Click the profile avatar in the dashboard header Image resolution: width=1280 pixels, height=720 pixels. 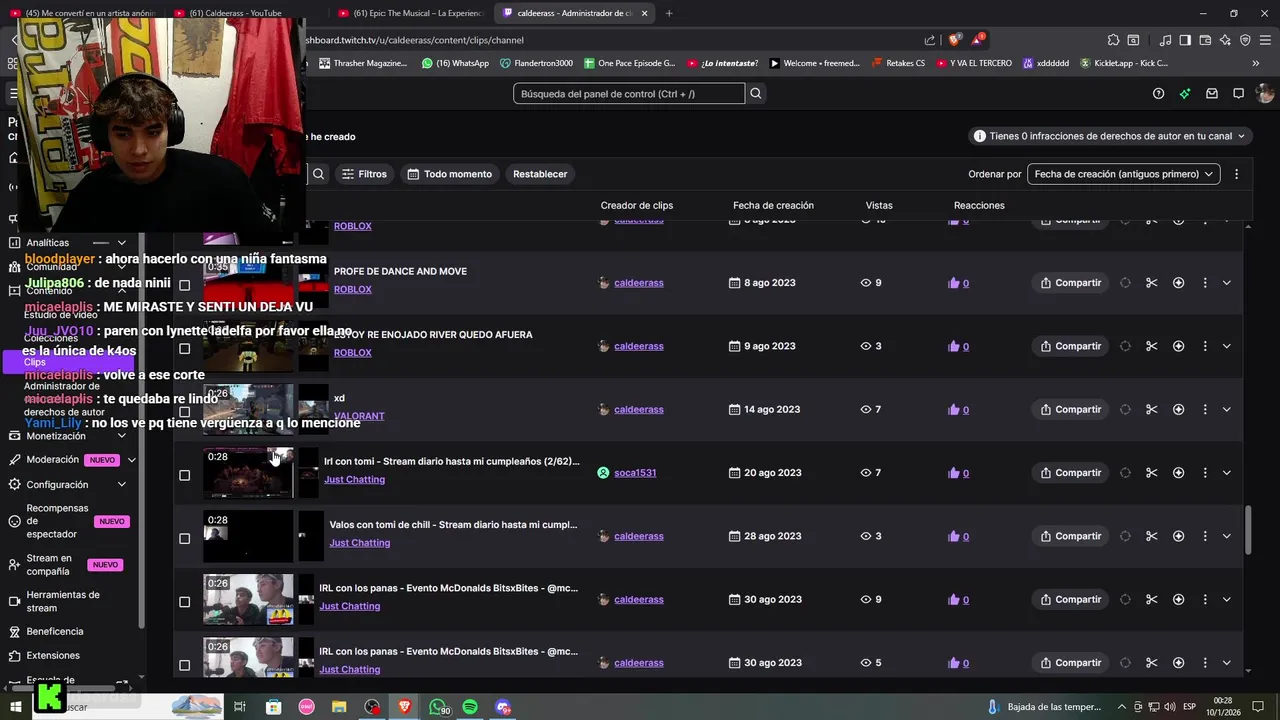pos(1265,93)
